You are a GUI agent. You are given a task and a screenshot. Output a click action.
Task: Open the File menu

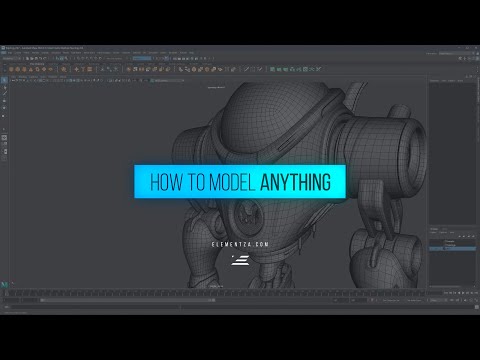pyautogui.click(x=10, y=53)
